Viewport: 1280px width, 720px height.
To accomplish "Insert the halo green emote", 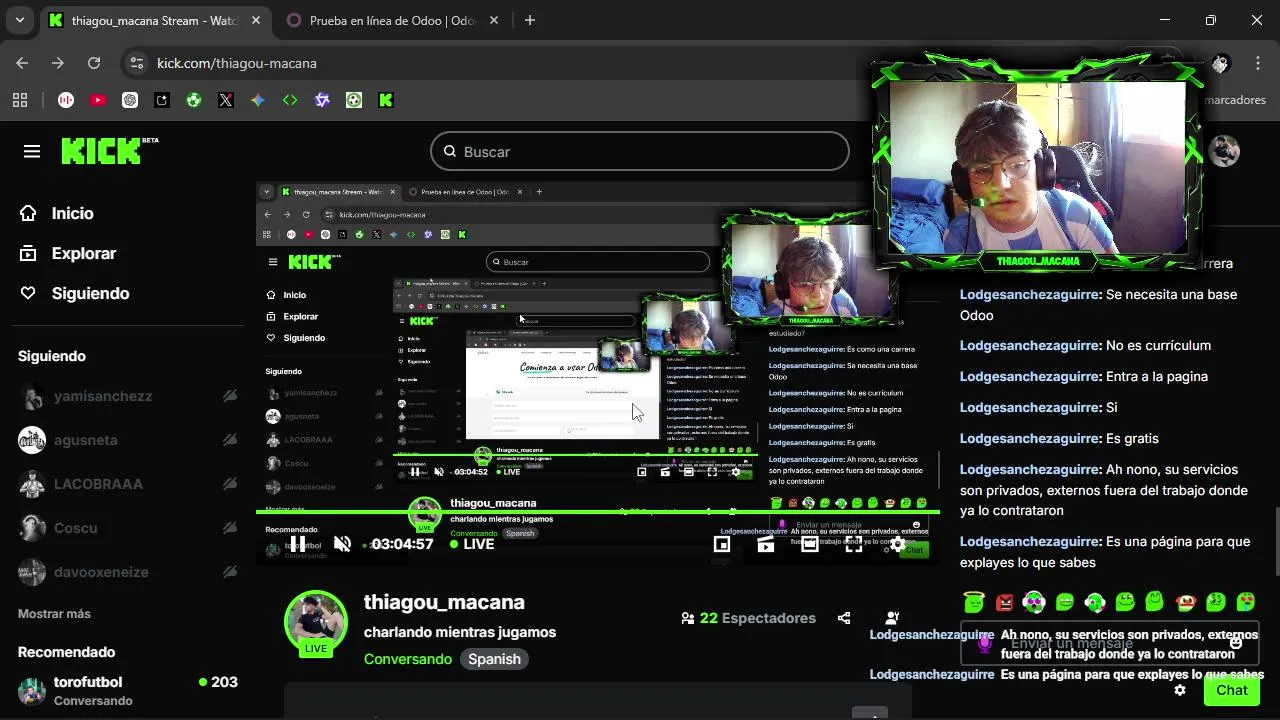I will click(974, 602).
